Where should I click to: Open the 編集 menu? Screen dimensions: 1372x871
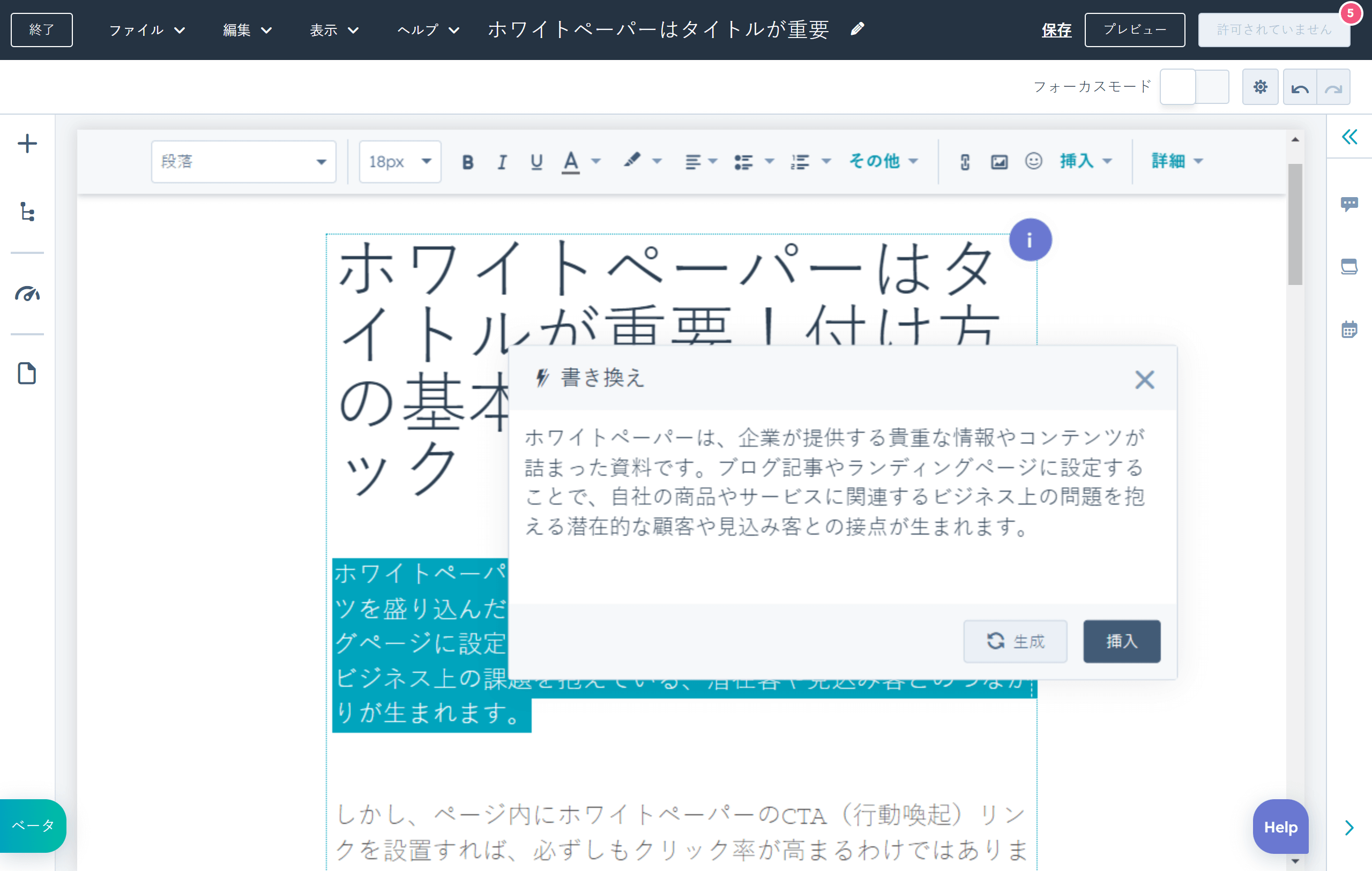tap(247, 29)
